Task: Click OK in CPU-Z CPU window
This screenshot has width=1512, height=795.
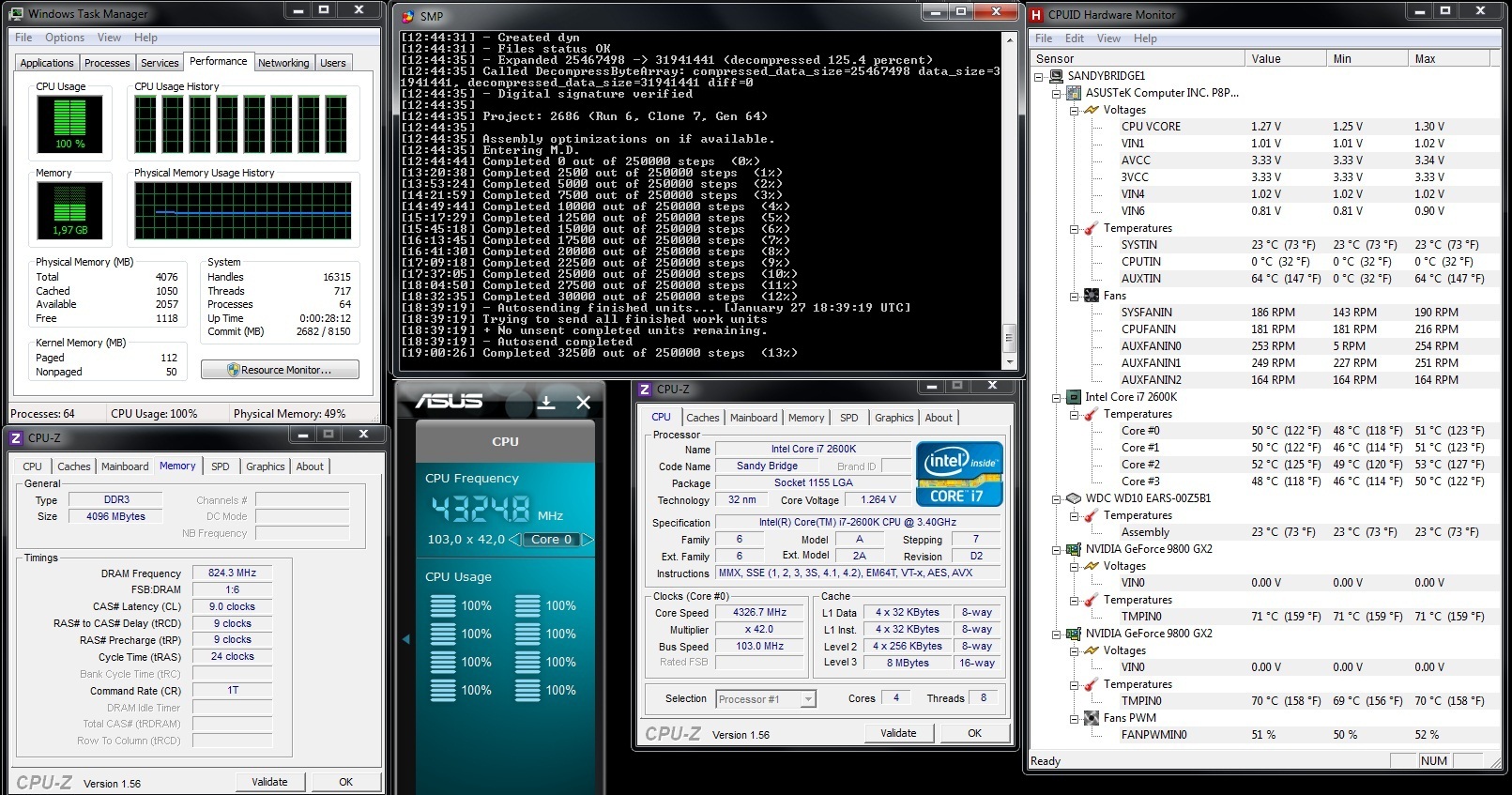Action: 975,733
